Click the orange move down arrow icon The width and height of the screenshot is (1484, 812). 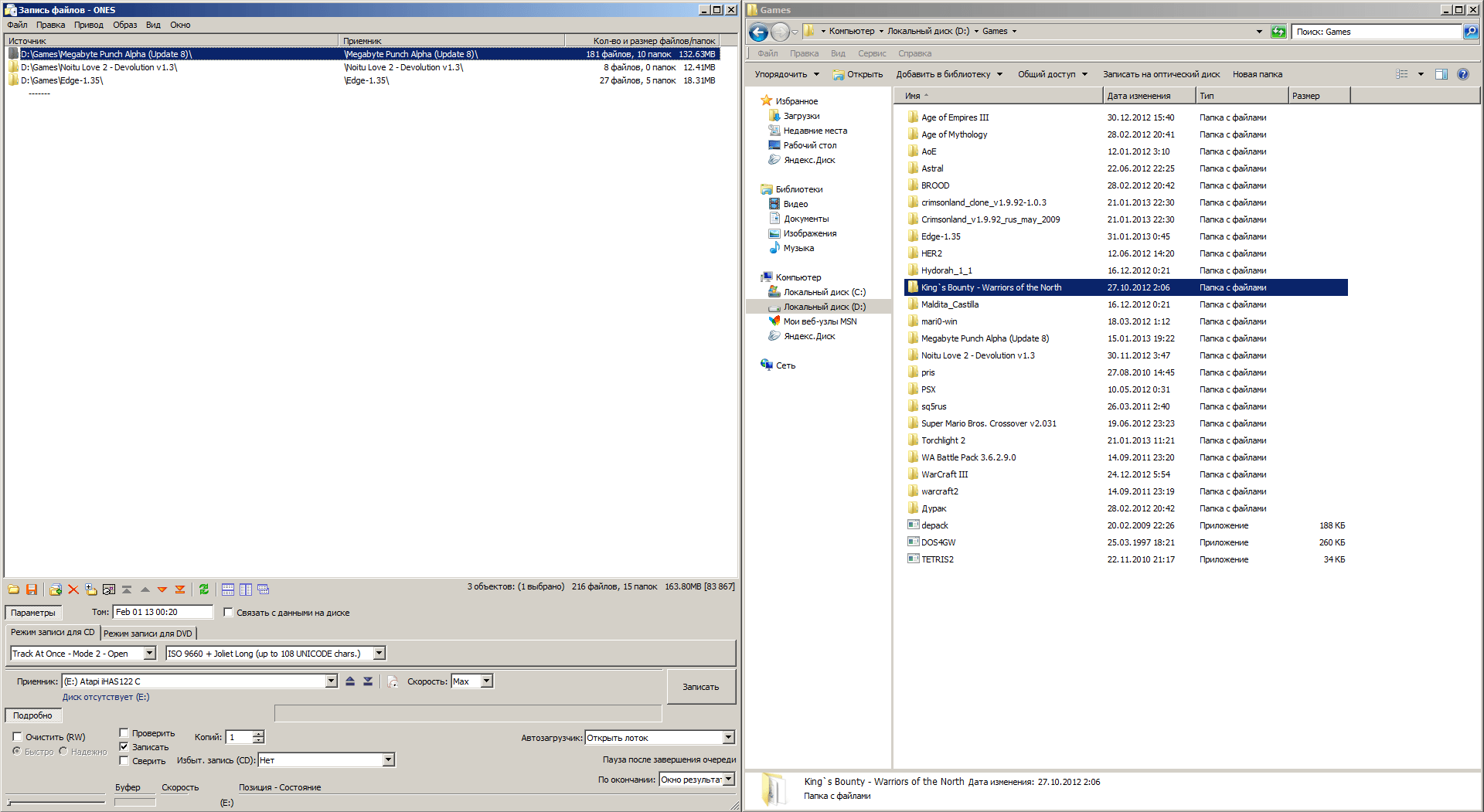[x=162, y=589]
